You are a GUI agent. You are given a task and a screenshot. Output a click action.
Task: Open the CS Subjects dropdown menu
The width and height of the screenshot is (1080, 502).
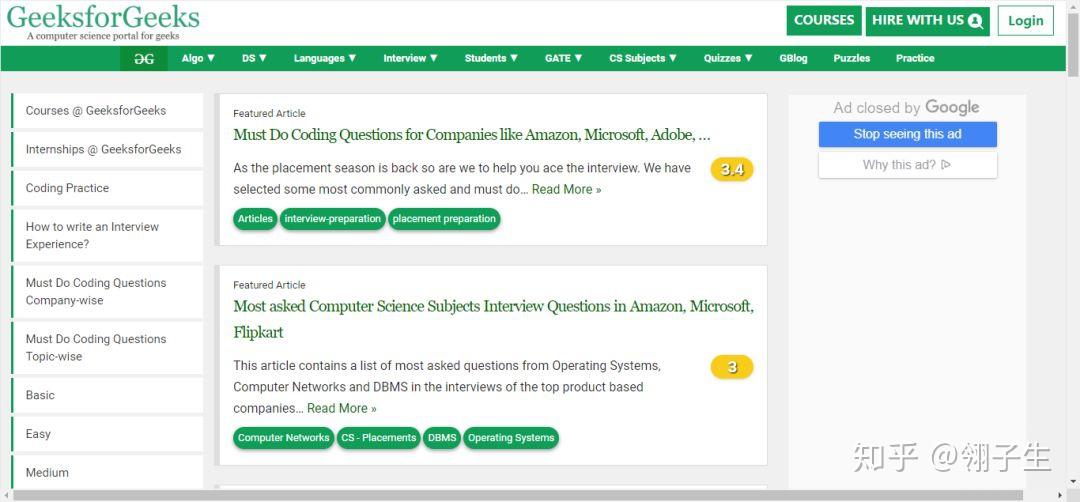(x=643, y=59)
